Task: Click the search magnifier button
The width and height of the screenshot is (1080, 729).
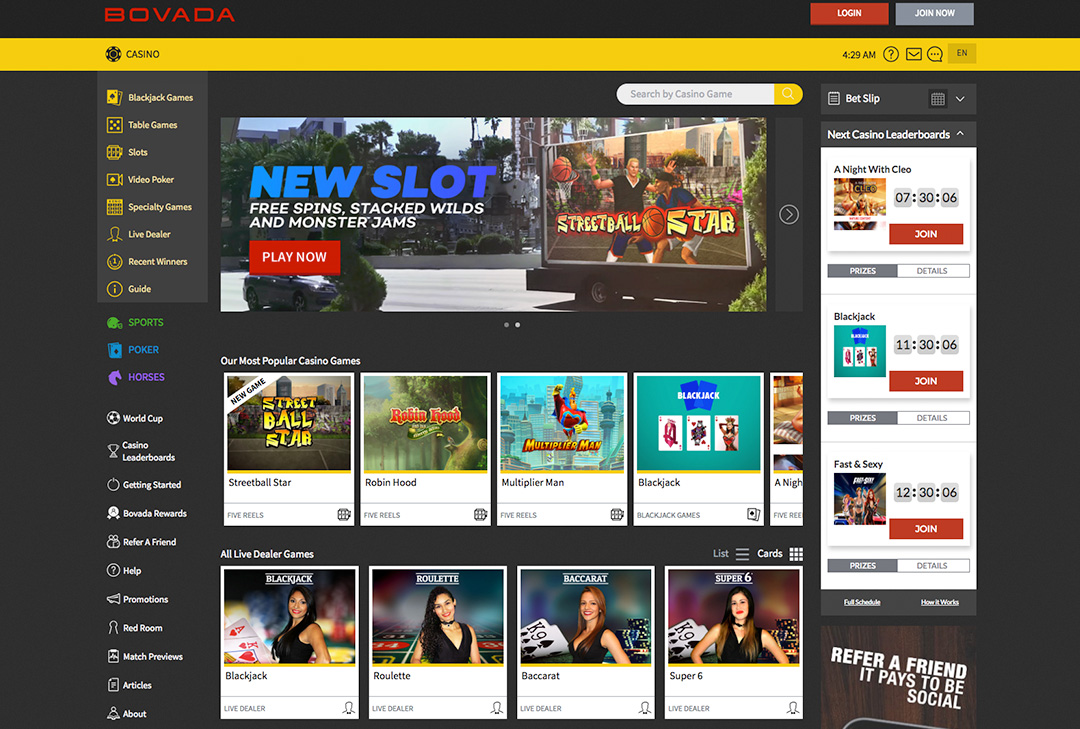Action: pyautogui.click(x=788, y=94)
